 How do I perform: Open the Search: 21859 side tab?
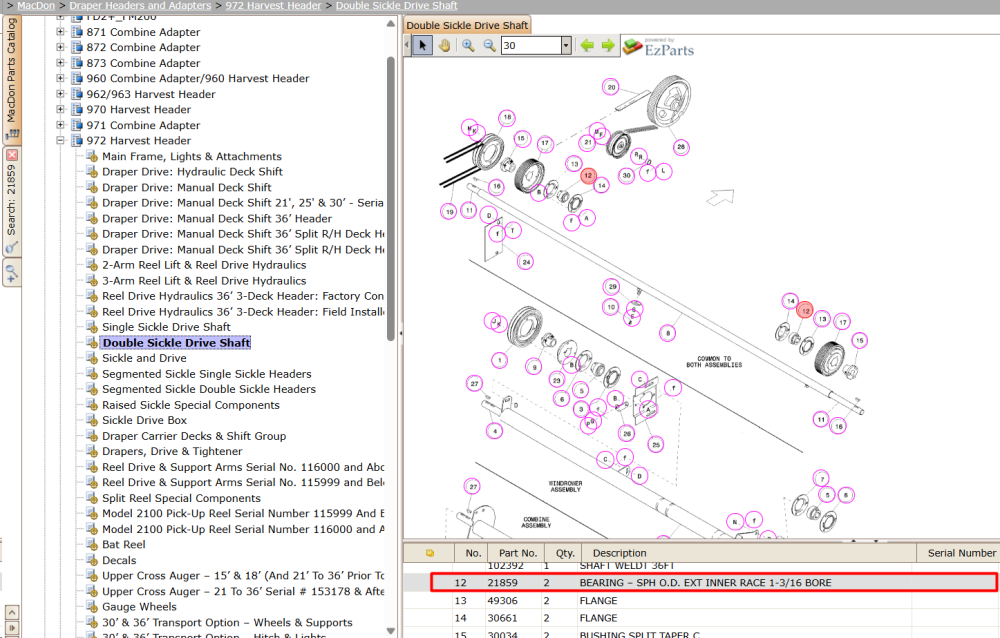11,201
